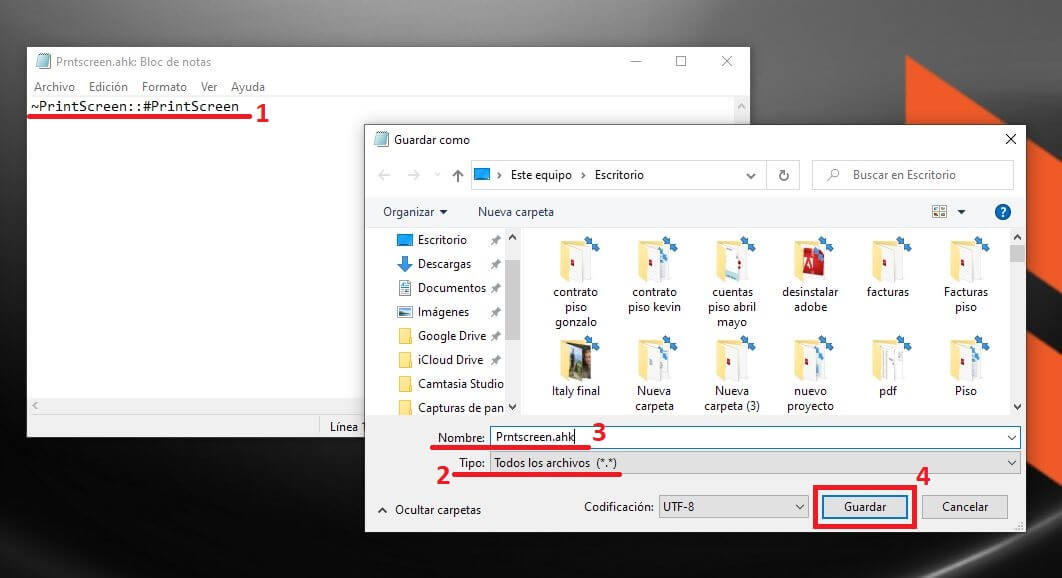This screenshot has height=578, width=1062.
Task: Click Nueva carpeta in the toolbar
Action: 515,212
